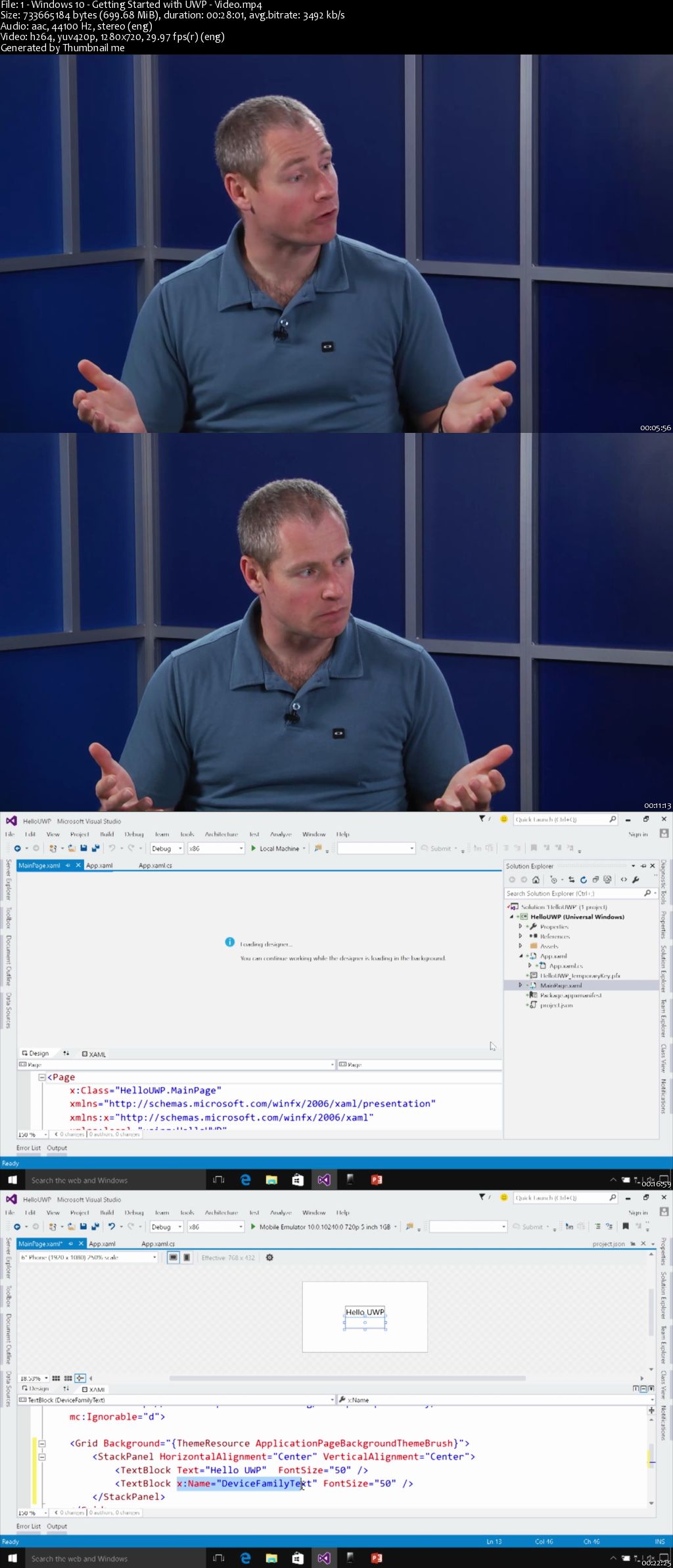Toggle snap to gridlines in designer
The image size is (673, 1568).
click(x=68, y=1378)
